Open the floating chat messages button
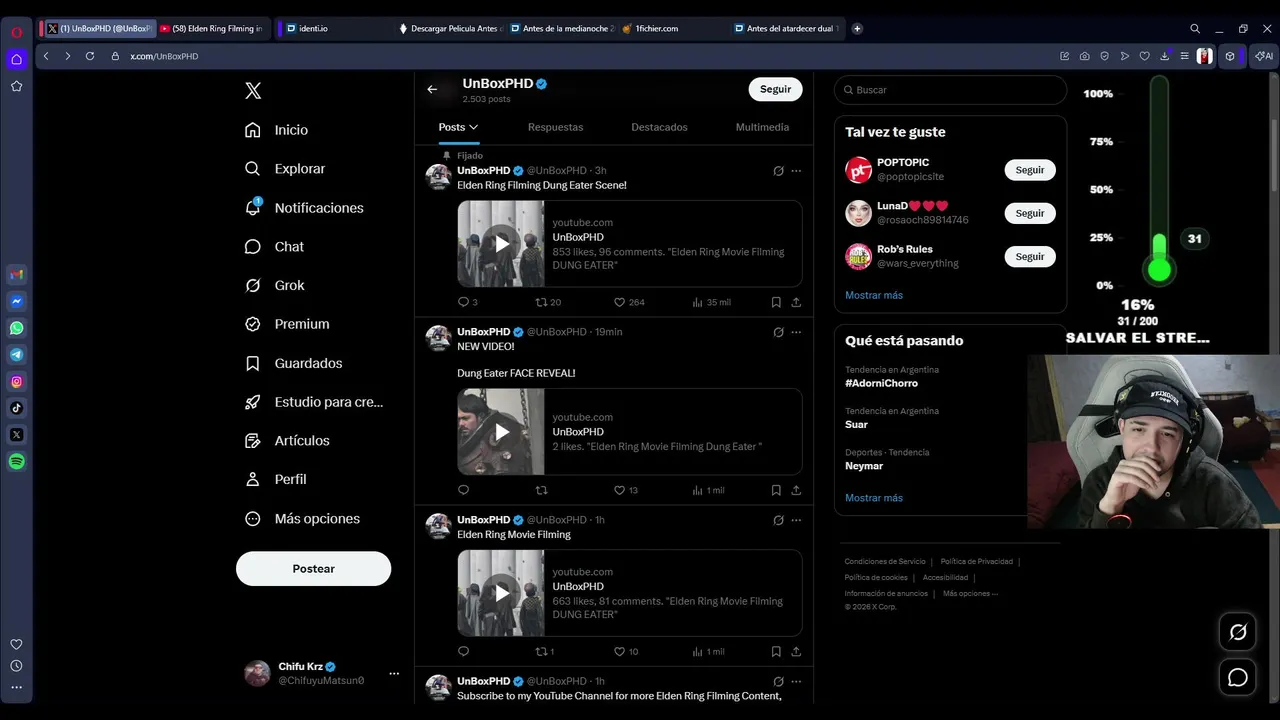This screenshot has height=720, width=1280. click(x=1238, y=678)
